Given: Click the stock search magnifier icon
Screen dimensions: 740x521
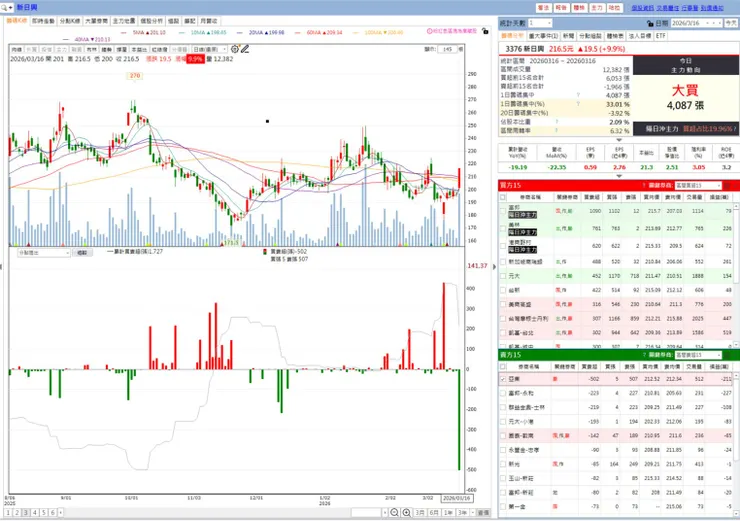Looking at the screenshot, I should click(x=4, y=8).
